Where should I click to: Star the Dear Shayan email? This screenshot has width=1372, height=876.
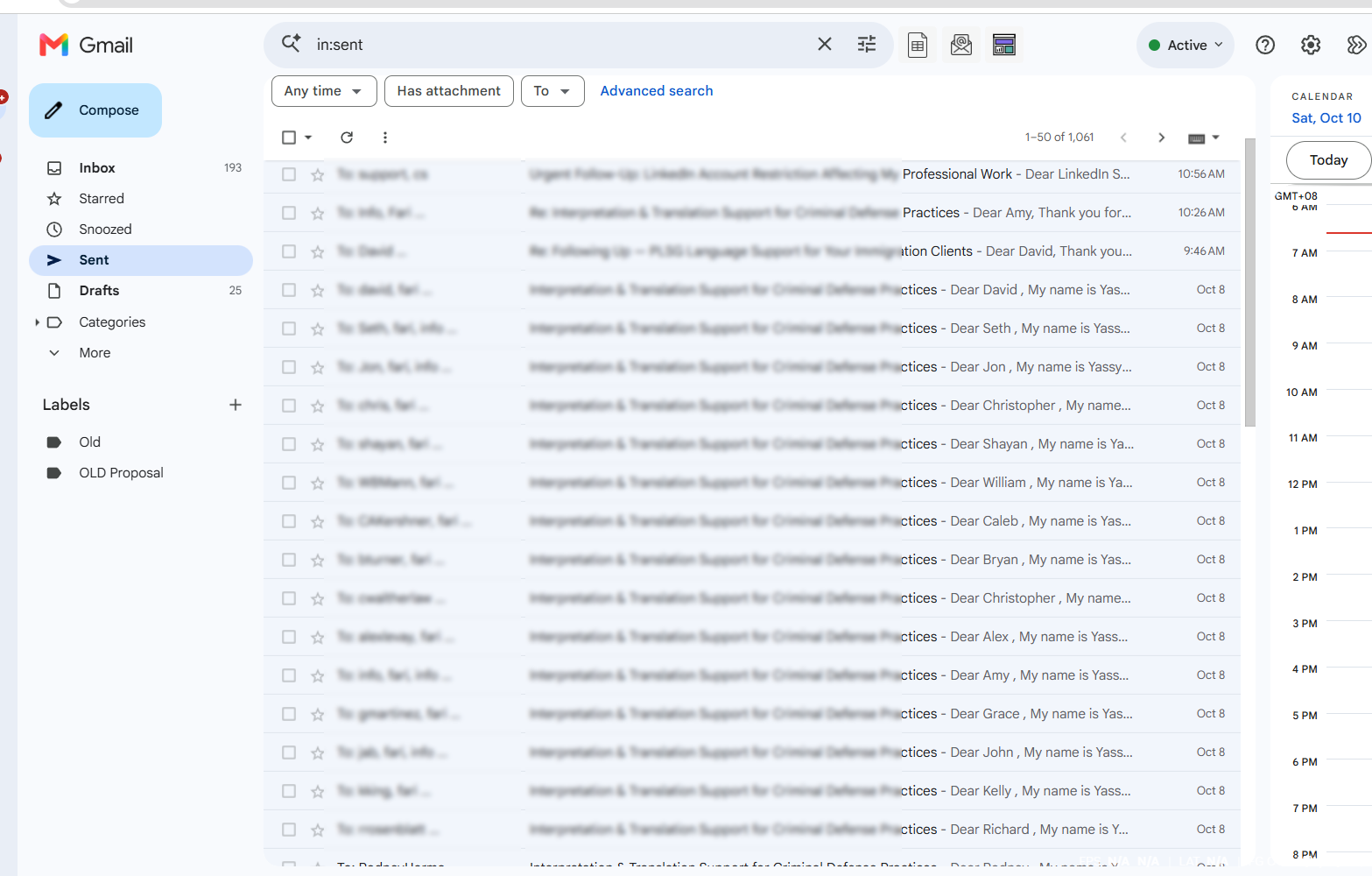point(318,444)
